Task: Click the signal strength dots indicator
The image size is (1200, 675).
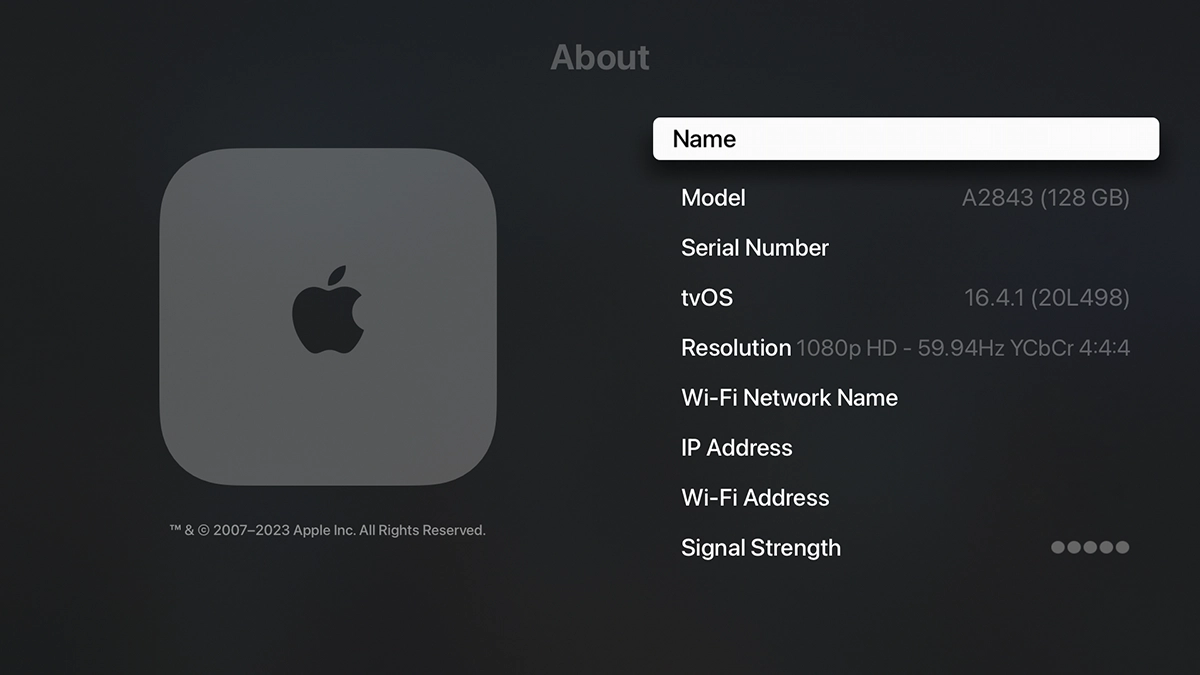Action: click(x=1089, y=547)
